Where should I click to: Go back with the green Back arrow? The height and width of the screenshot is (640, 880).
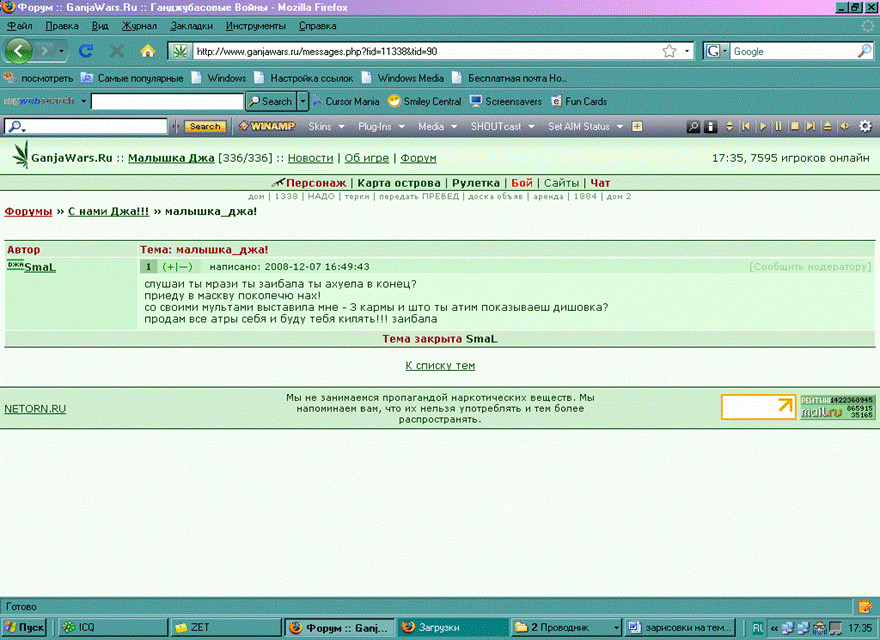[18, 51]
